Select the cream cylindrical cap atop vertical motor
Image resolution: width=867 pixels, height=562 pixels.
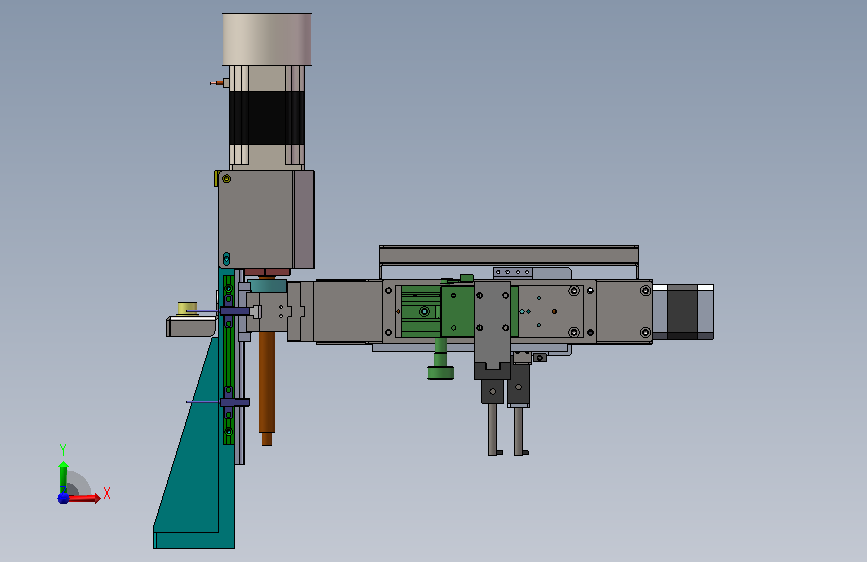click(x=267, y=39)
